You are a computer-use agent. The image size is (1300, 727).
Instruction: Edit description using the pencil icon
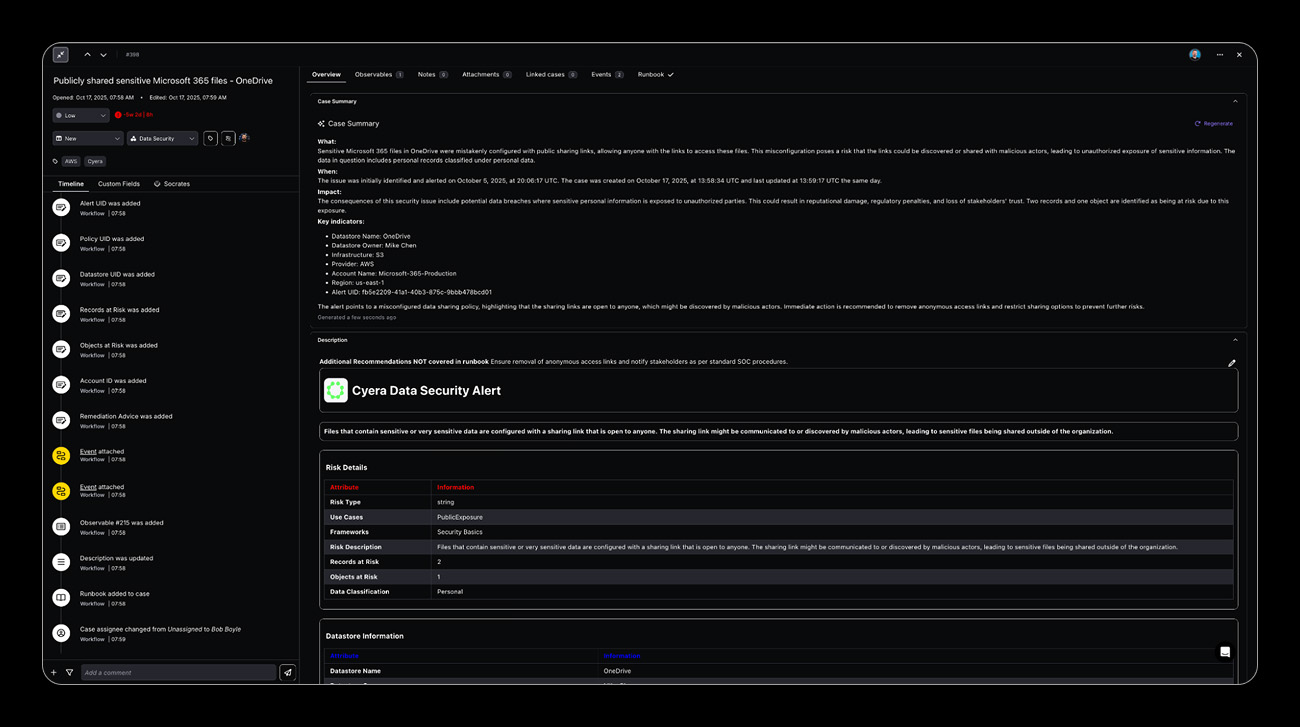click(1231, 363)
